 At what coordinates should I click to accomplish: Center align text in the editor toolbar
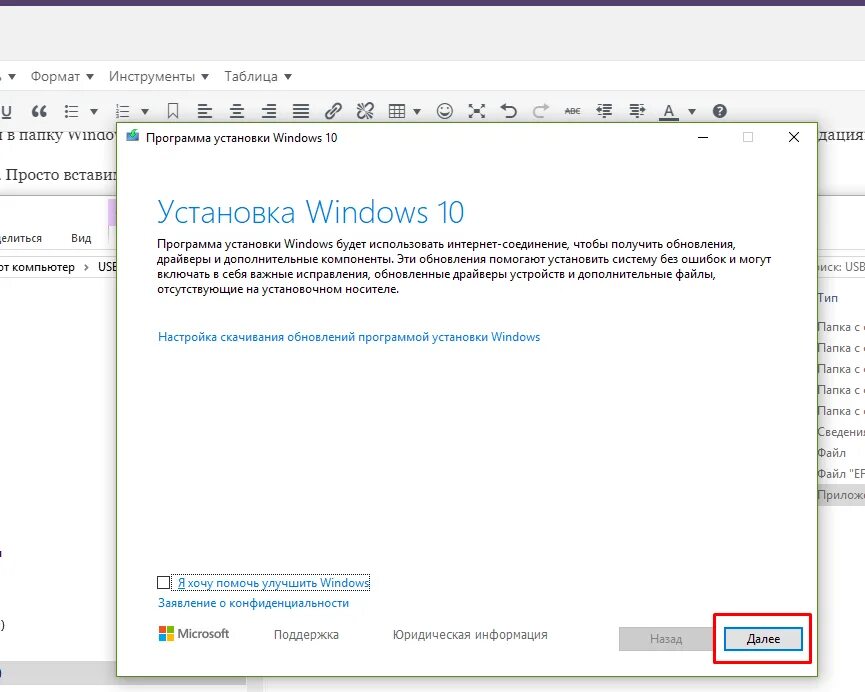click(x=237, y=111)
